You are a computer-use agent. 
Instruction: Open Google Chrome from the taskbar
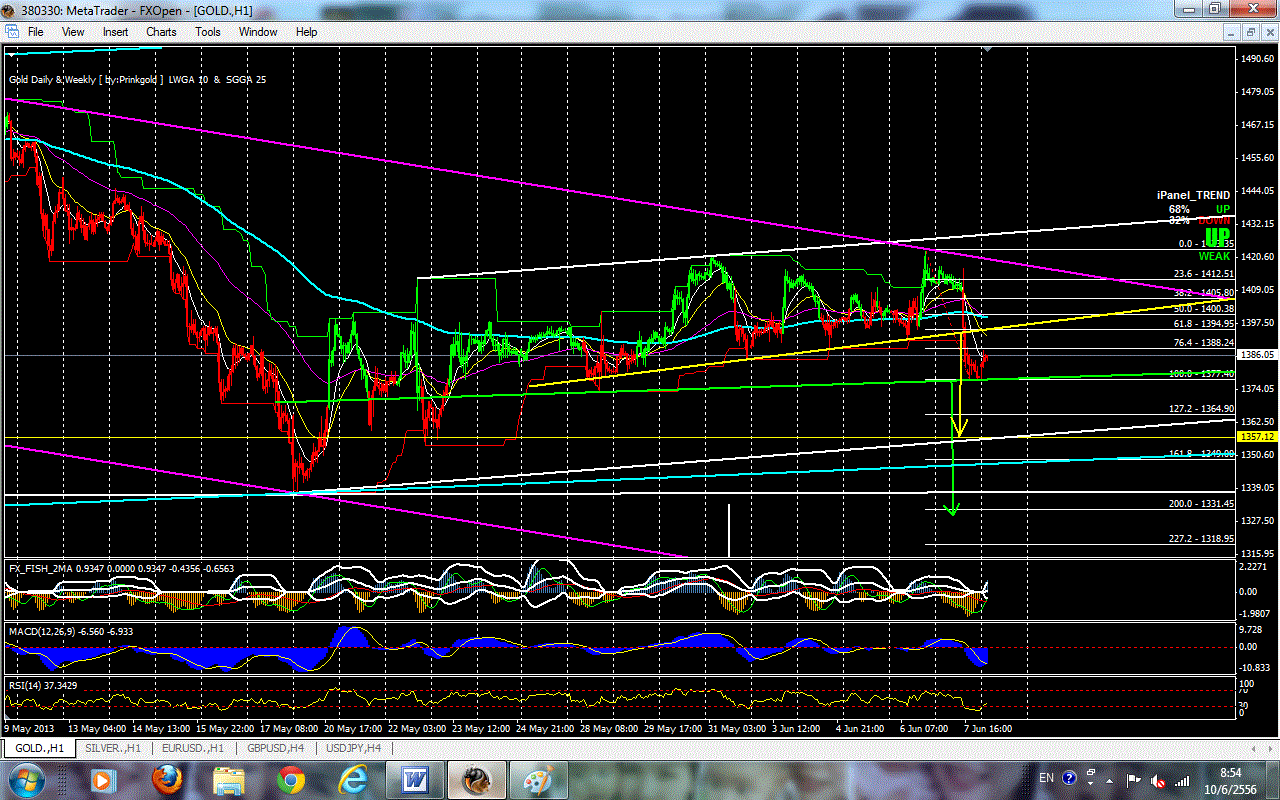coord(292,779)
